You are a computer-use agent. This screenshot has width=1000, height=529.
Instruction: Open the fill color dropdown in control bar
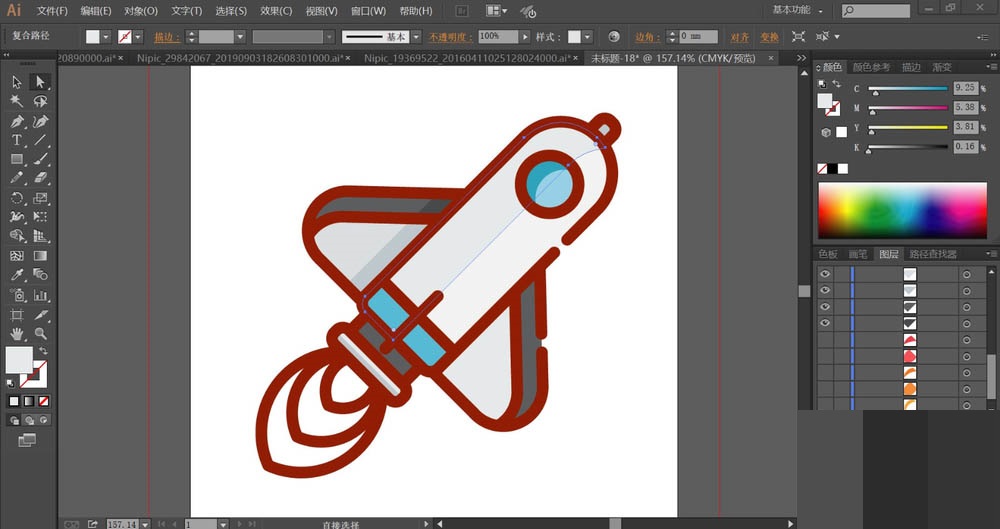coord(107,37)
